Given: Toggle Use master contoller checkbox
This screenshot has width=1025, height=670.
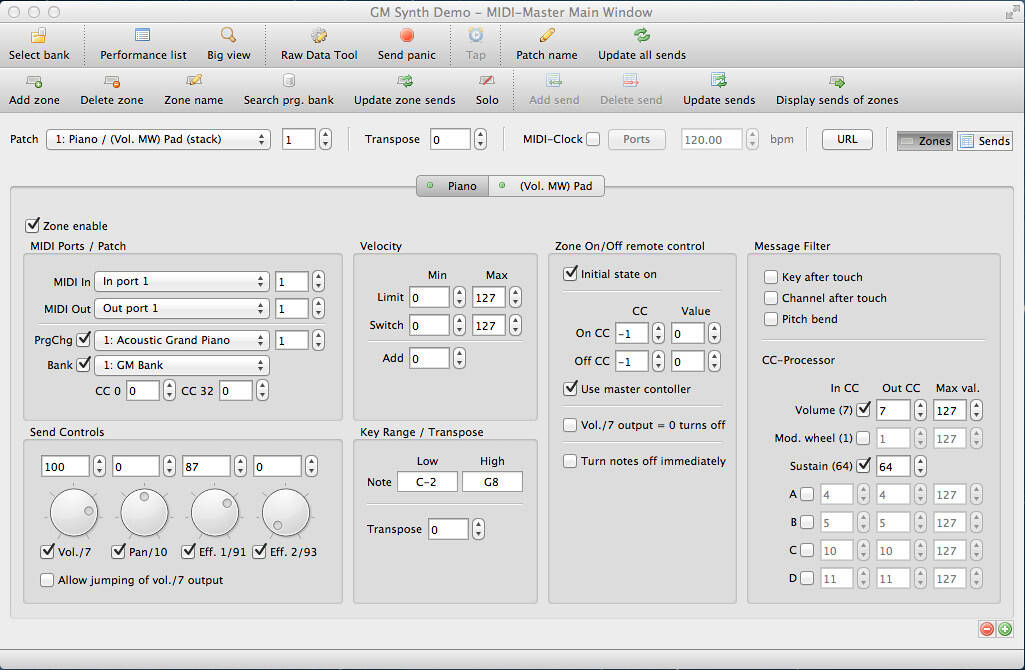Looking at the screenshot, I should point(570,388).
